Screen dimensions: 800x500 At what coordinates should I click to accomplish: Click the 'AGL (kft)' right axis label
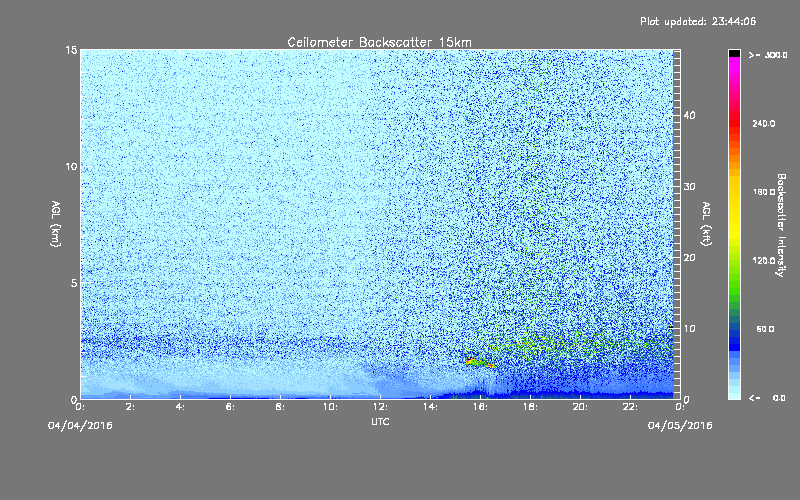tap(706, 224)
